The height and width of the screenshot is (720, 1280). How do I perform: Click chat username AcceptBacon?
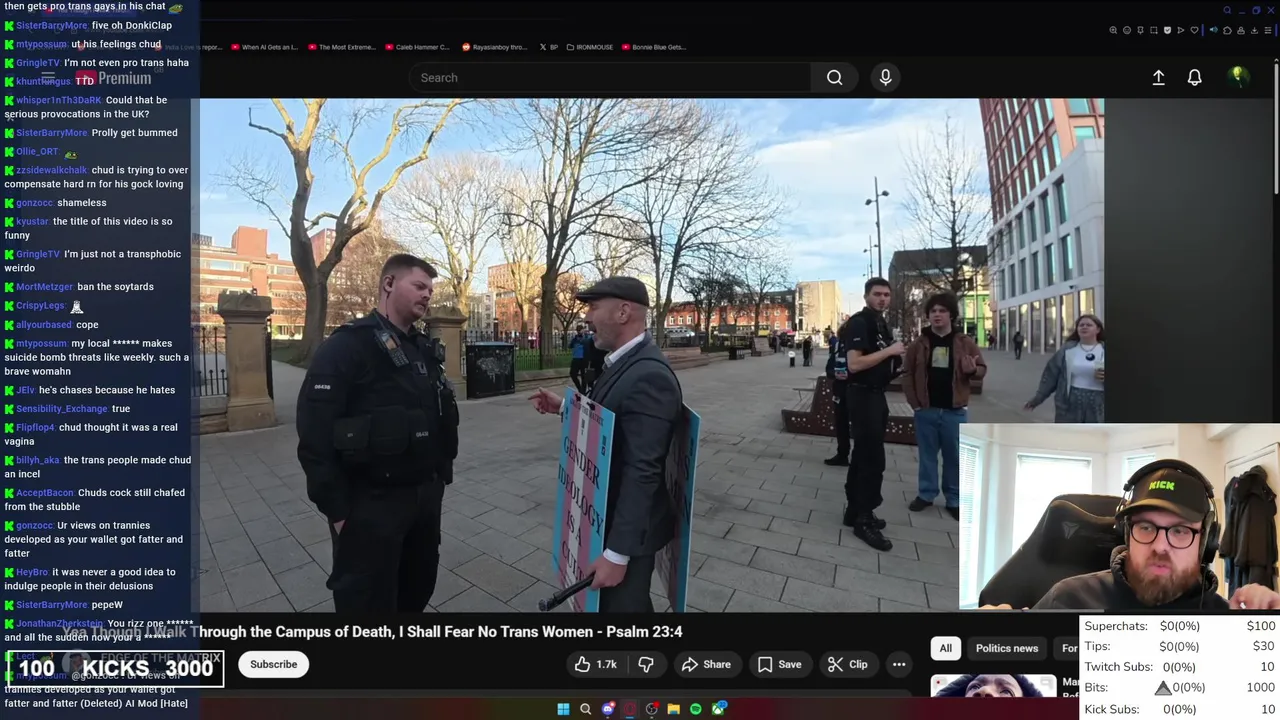pyautogui.click(x=45, y=493)
